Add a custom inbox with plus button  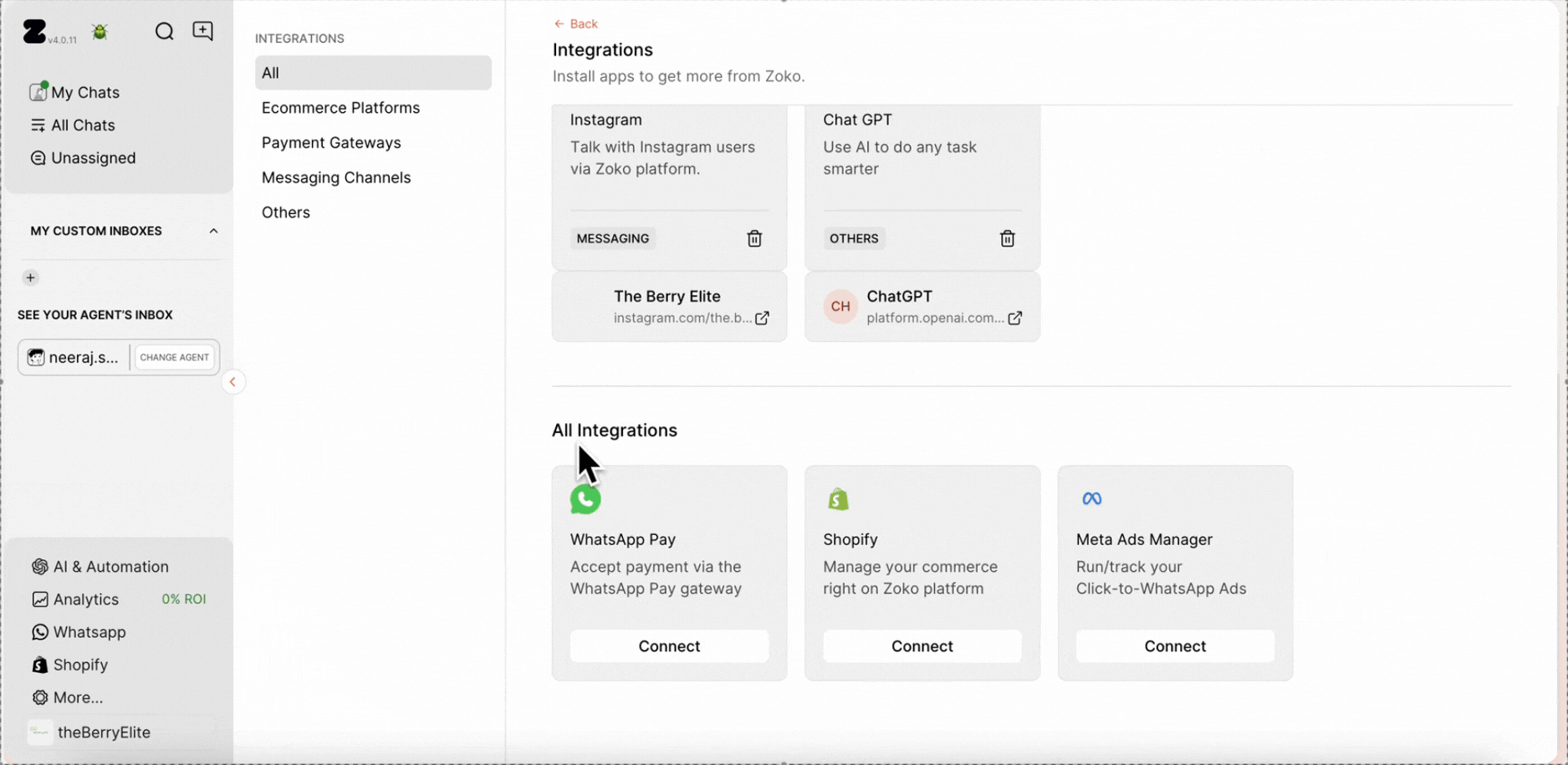pyautogui.click(x=31, y=278)
